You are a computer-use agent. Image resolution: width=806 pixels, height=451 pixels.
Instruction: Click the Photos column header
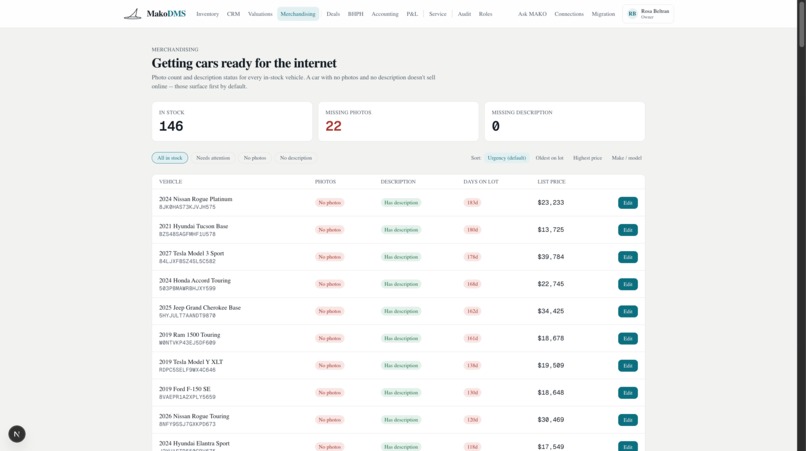tap(325, 182)
